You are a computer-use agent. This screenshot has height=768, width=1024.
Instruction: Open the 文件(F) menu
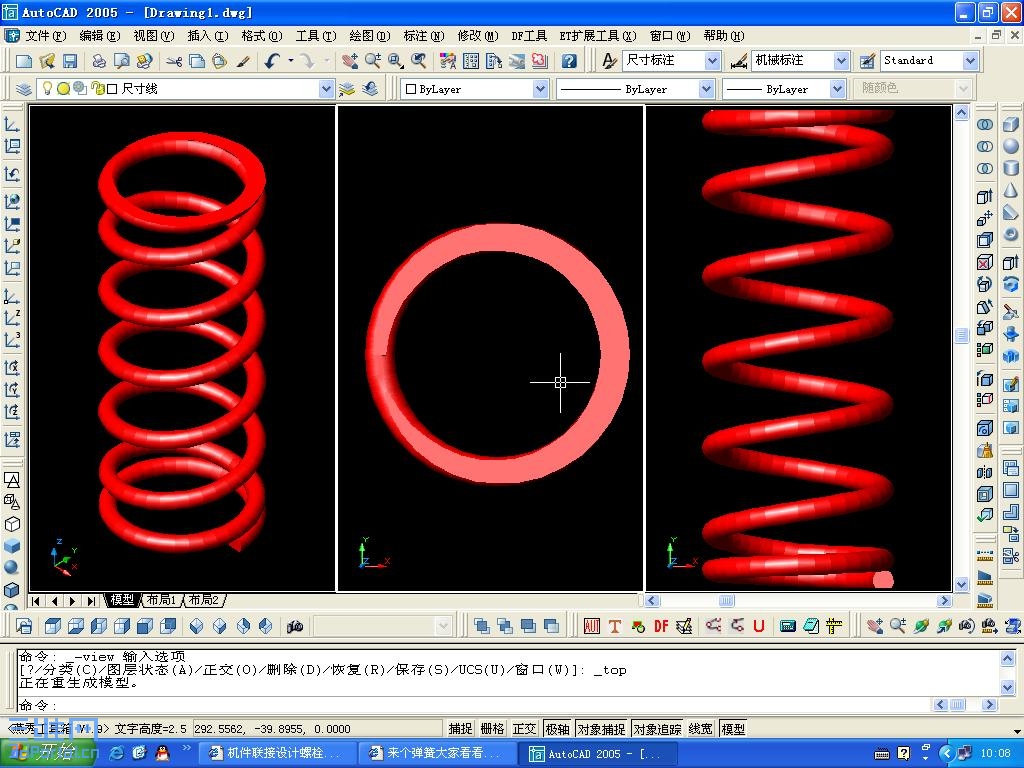pyautogui.click(x=46, y=36)
